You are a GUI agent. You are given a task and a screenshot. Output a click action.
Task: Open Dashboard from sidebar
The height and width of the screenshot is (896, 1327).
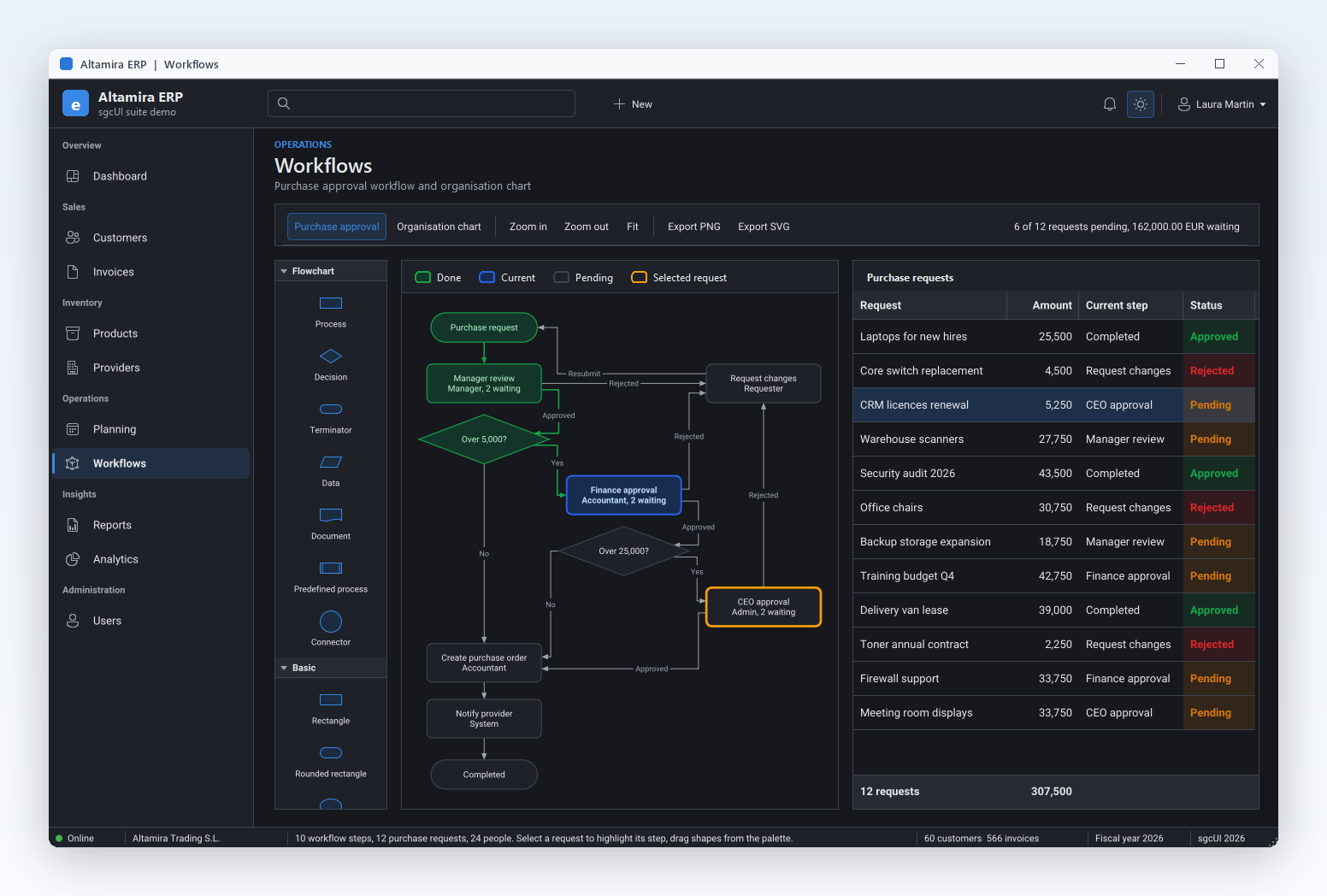pos(151,176)
